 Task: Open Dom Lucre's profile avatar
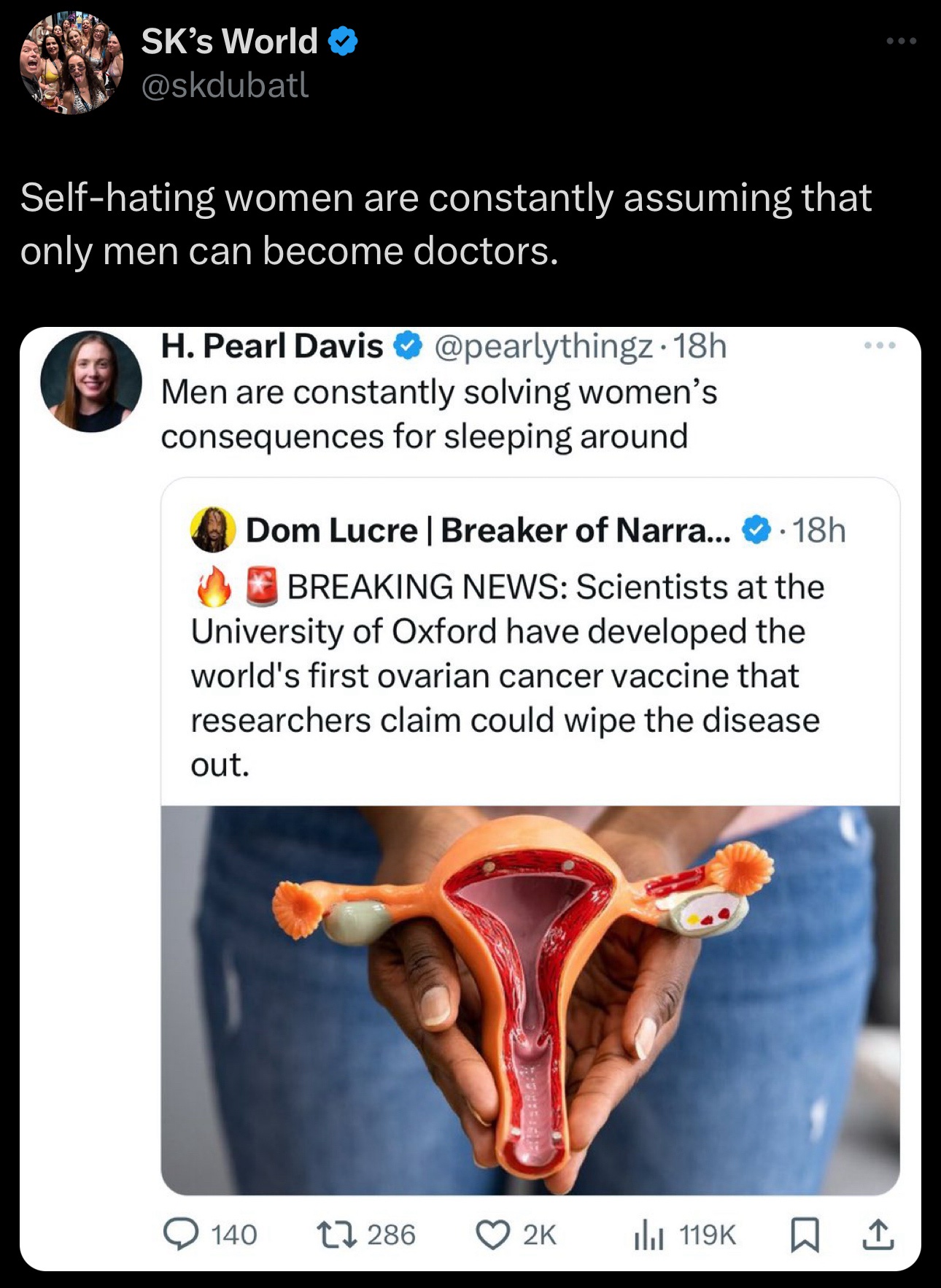(x=213, y=530)
